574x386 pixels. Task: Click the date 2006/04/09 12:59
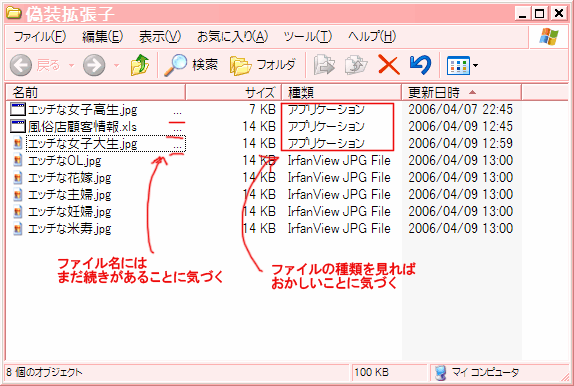click(x=460, y=143)
